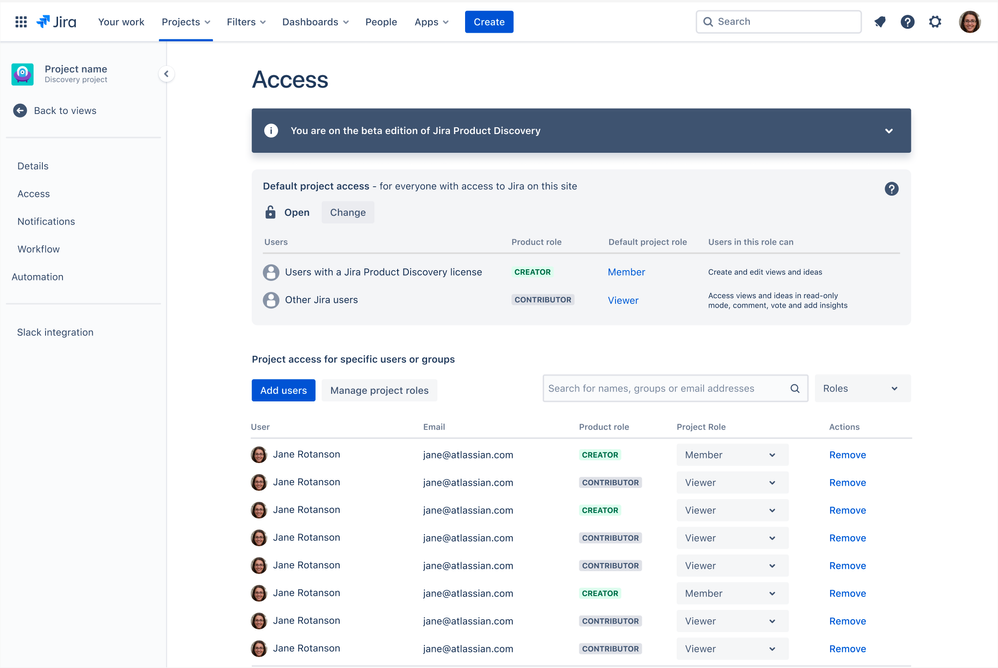This screenshot has height=668, width=998.
Task: Go to Your work
Action: coord(121,22)
